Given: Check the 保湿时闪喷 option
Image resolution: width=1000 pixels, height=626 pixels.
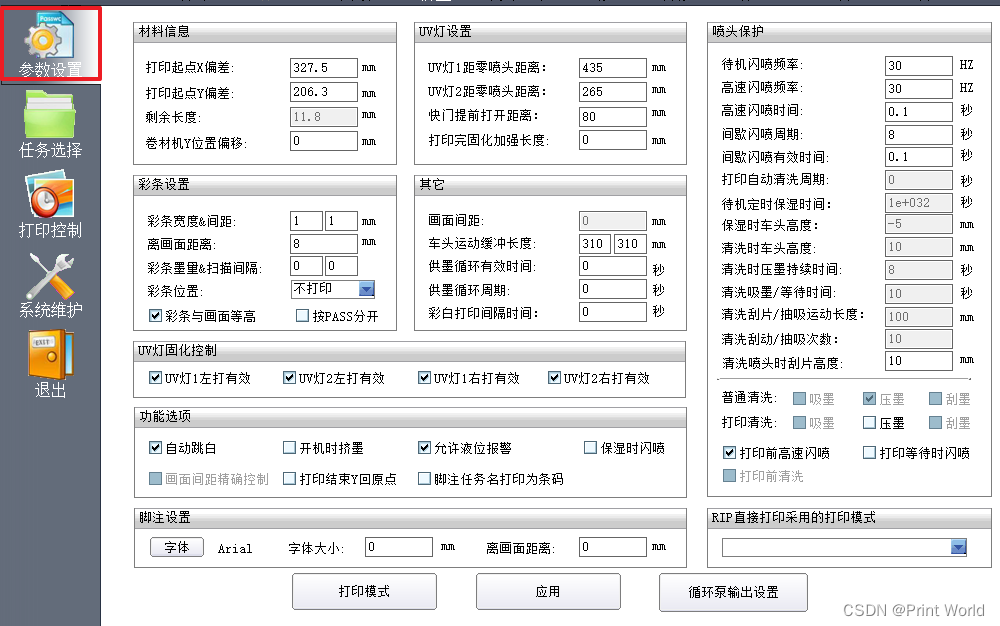Looking at the screenshot, I should (x=590, y=448).
